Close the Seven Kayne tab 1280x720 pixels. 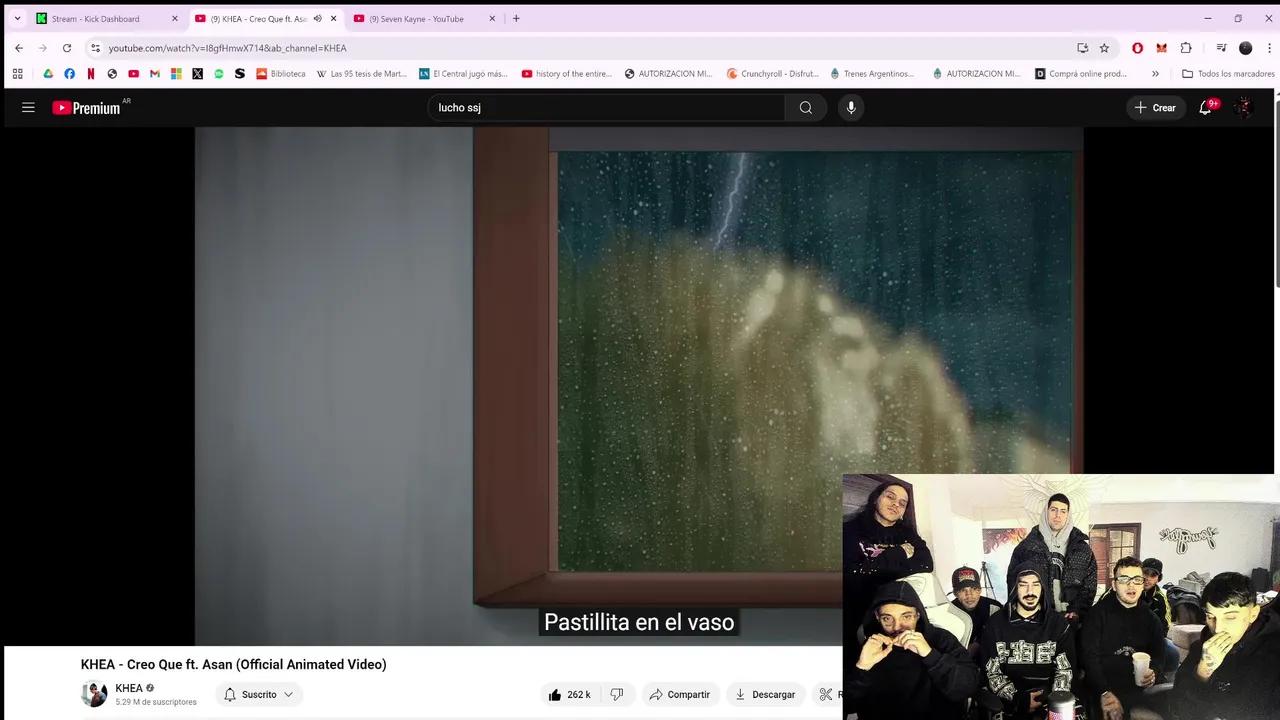[492, 19]
